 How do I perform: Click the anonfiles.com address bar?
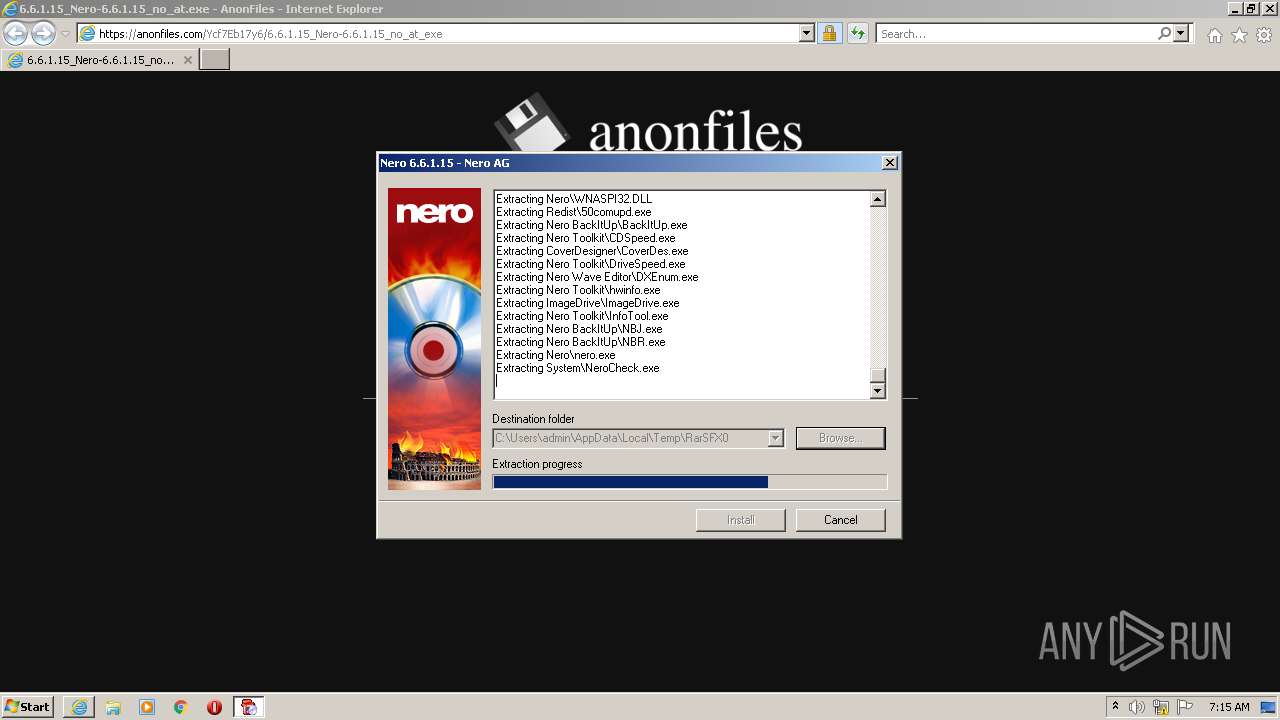[438, 33]
